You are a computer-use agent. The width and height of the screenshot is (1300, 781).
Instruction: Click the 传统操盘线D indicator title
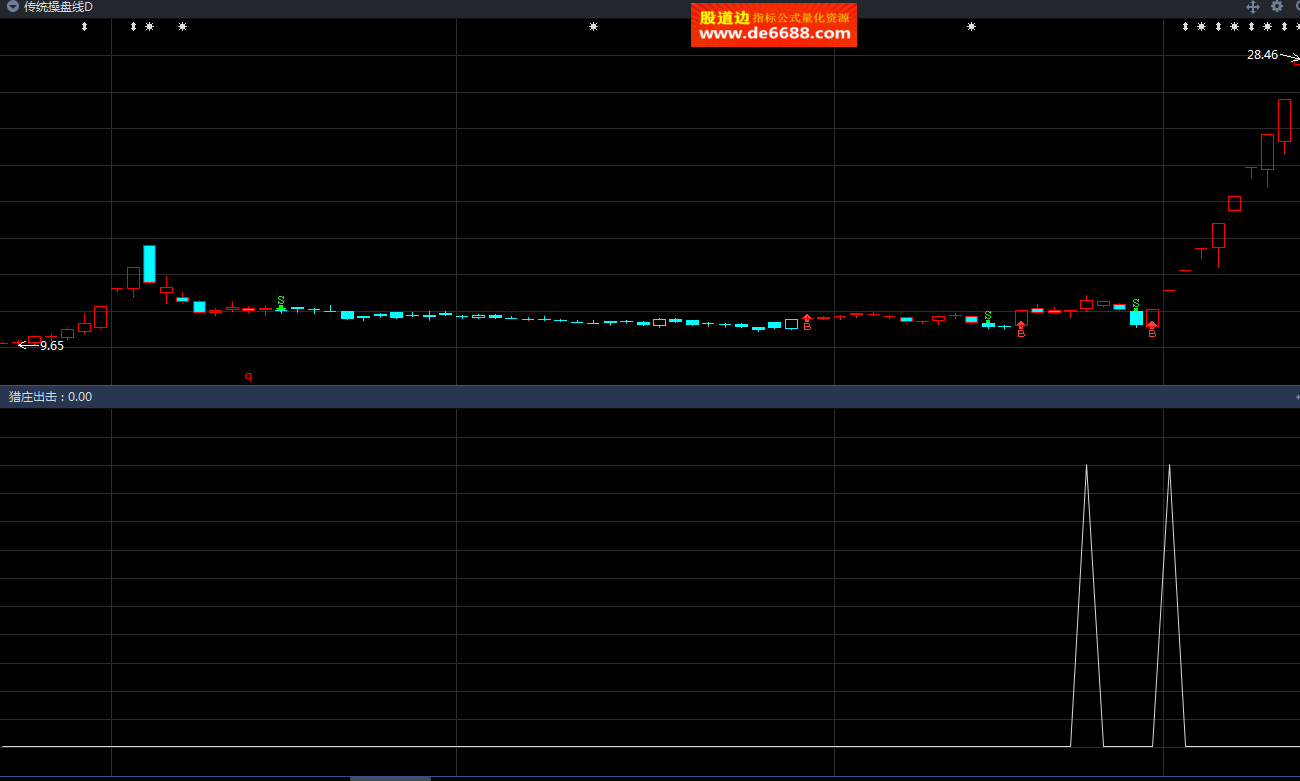click(58, 7)
